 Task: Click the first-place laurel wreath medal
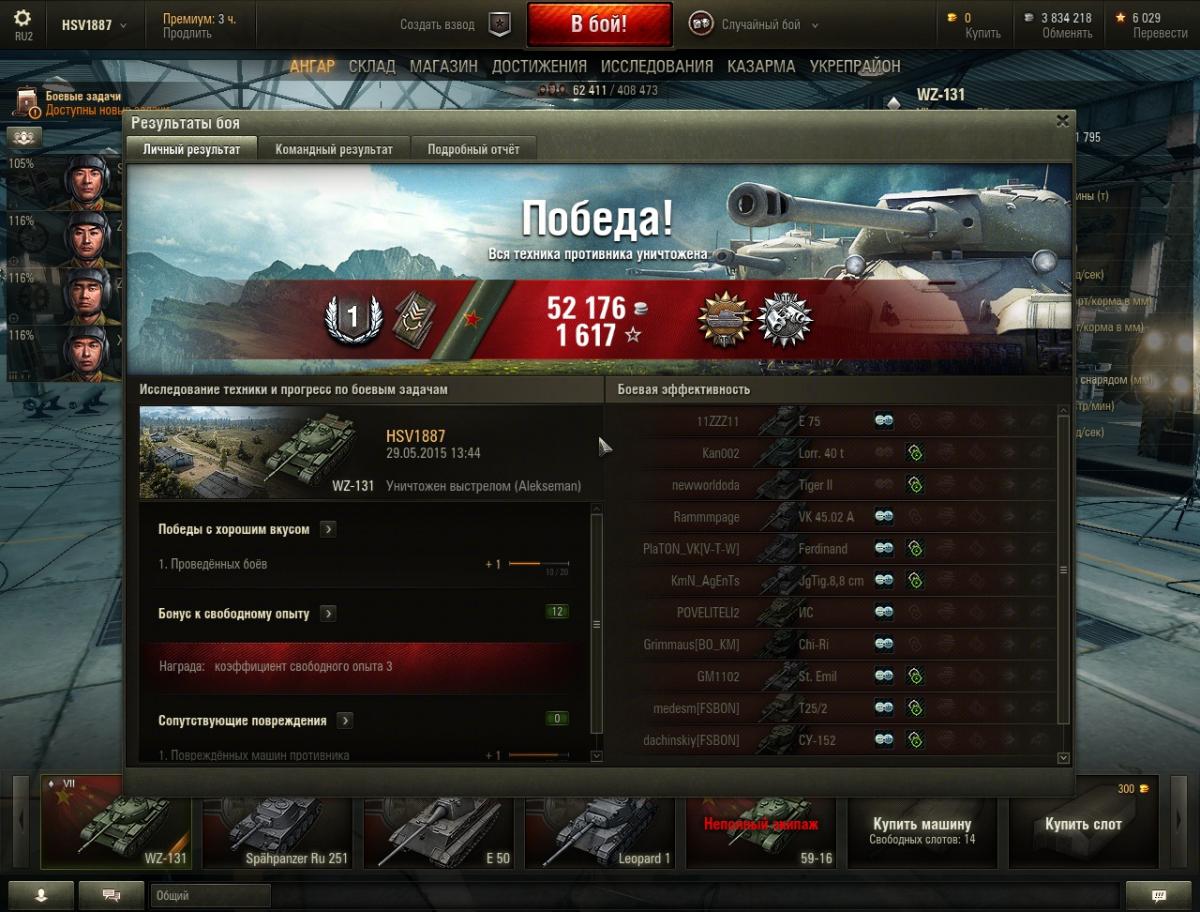coord(352,319)
